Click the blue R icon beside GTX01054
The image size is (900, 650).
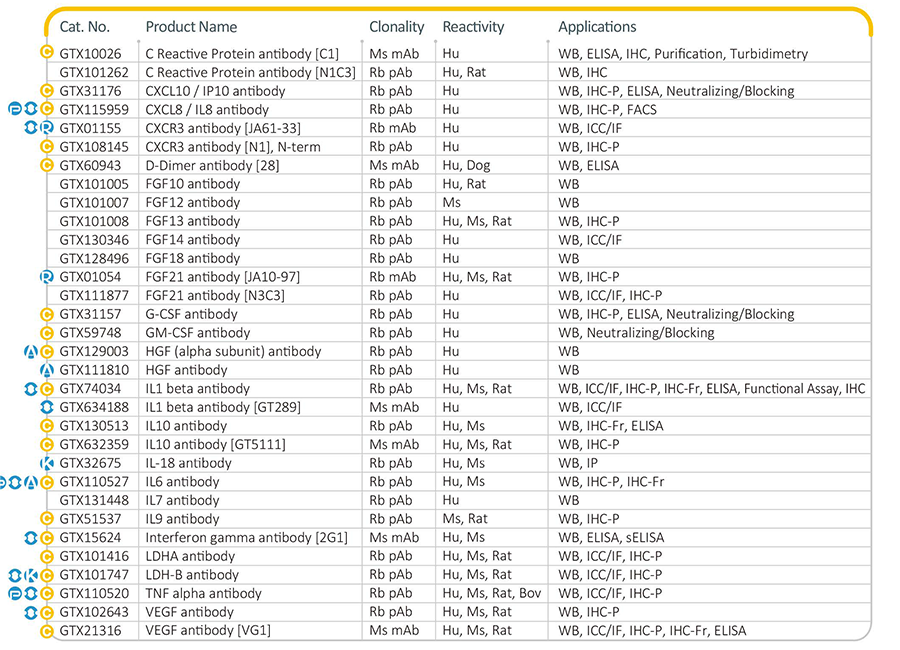click(x=47, y=277)
